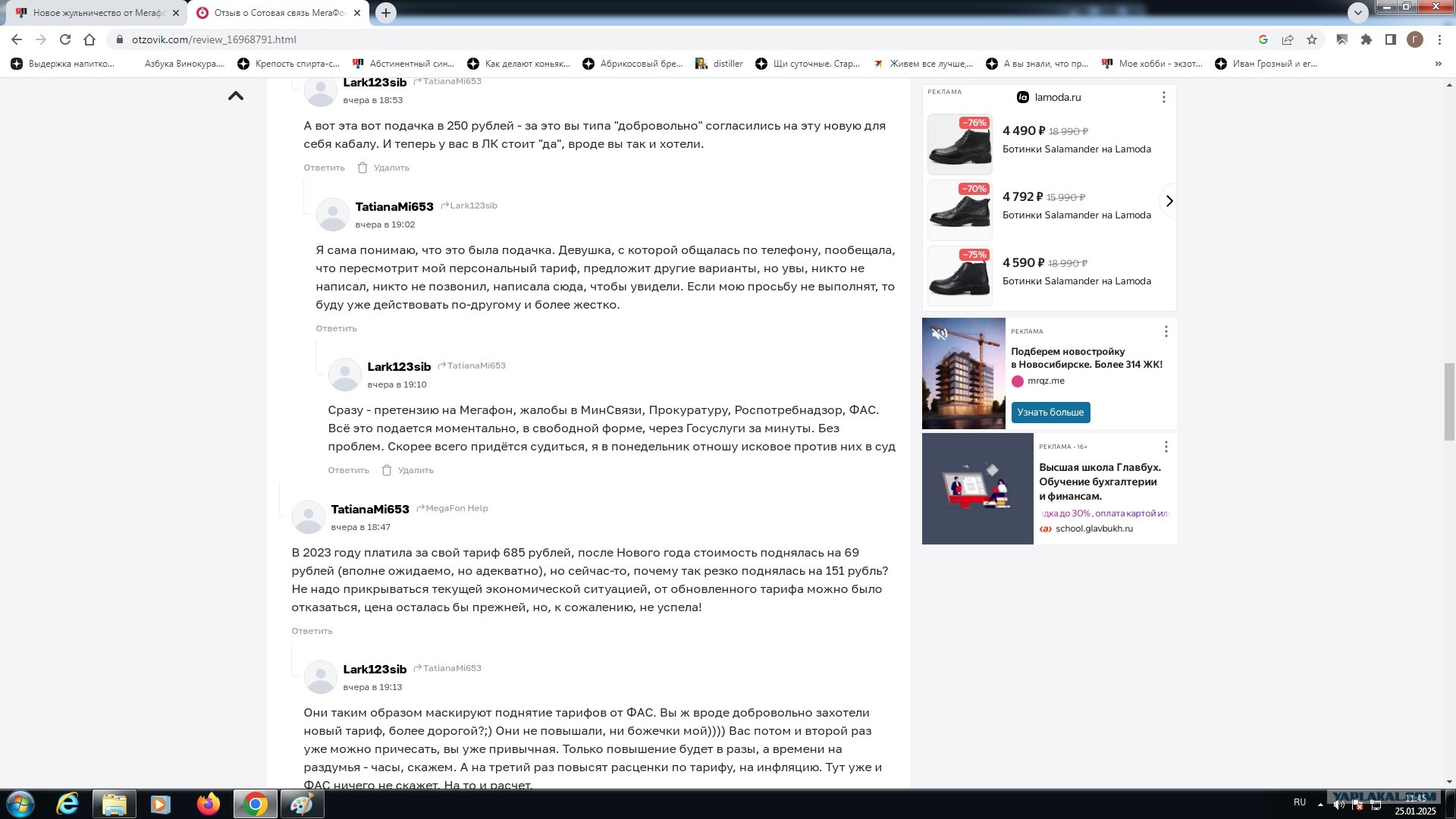Show hidden bookmarks with chevron
1456x819 pixels.
tap(1439, 64)
